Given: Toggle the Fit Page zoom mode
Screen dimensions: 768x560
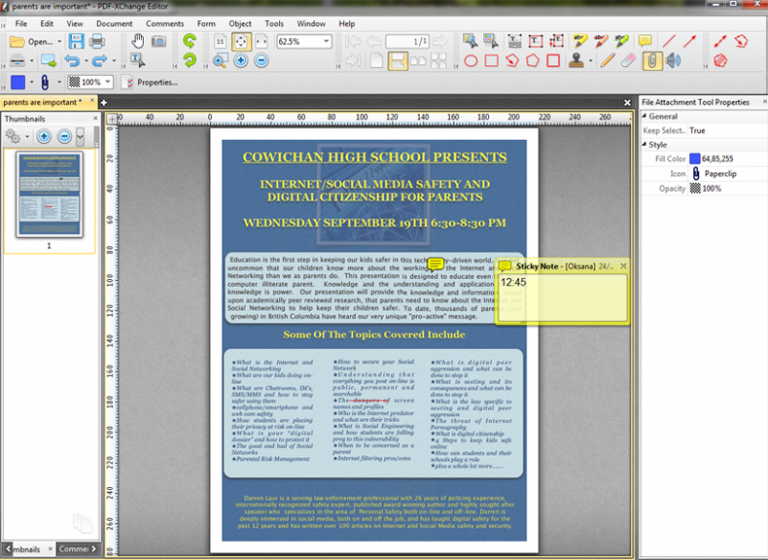Looking at the screenshot, I should pyautogui.click(x=240, y=41).
